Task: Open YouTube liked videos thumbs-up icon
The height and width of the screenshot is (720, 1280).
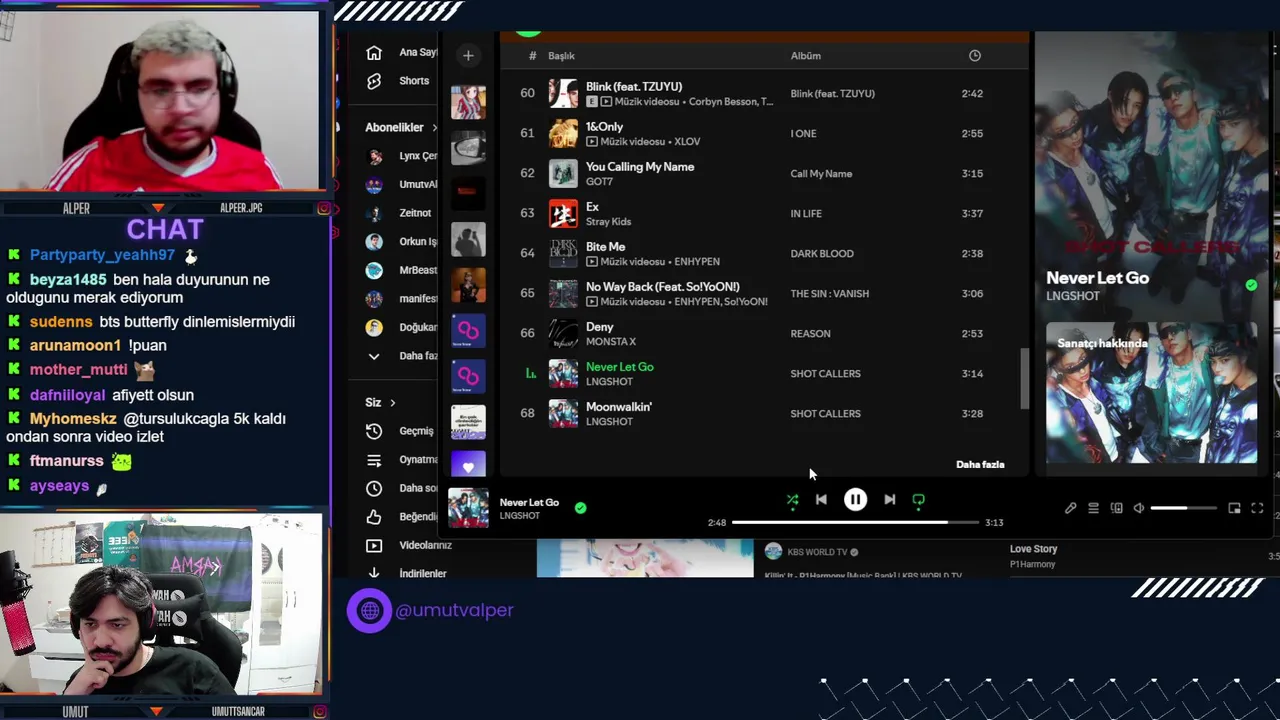Action: tap(374, 517)
